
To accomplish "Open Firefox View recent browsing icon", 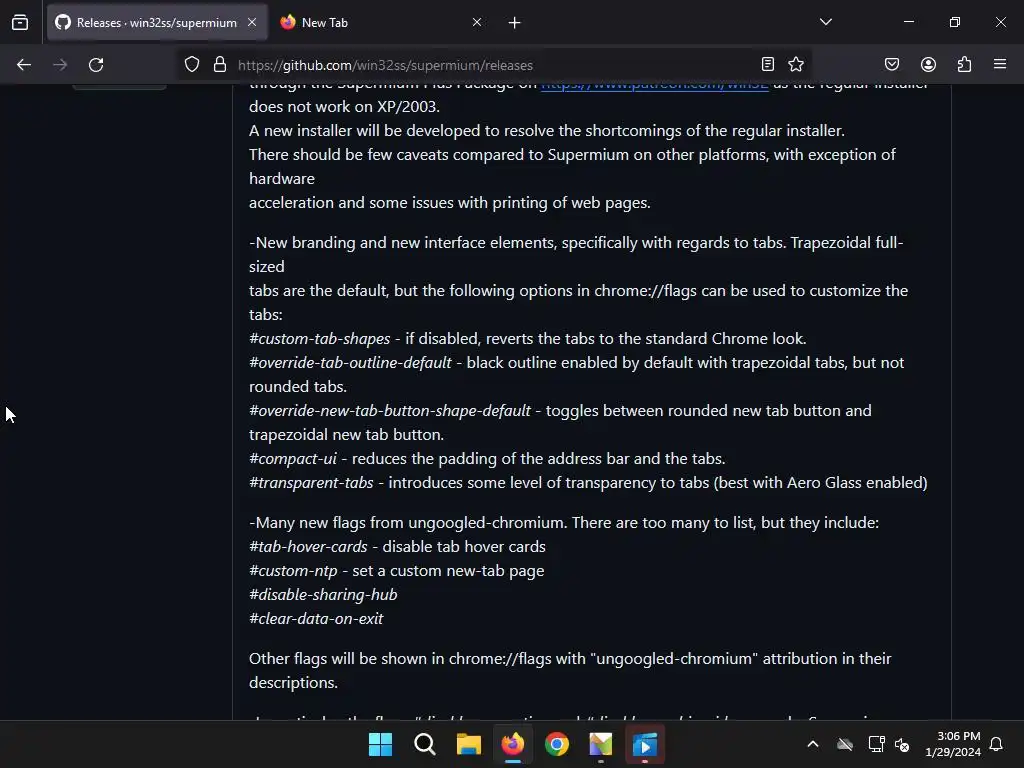I will [x=20, y=22].
